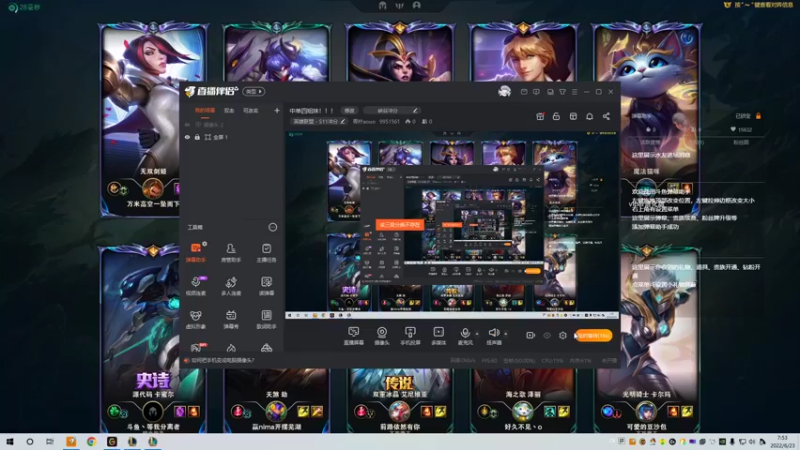Collapse the 工具箱 toolbox panel
Viewport: 800px width, 450px height.
(x=273, y=227)
